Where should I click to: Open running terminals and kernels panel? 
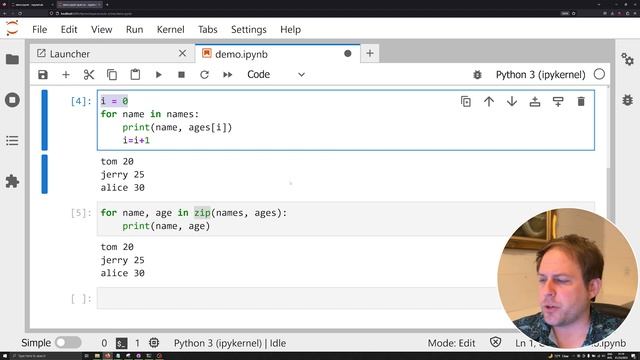(x=12, y=100)
